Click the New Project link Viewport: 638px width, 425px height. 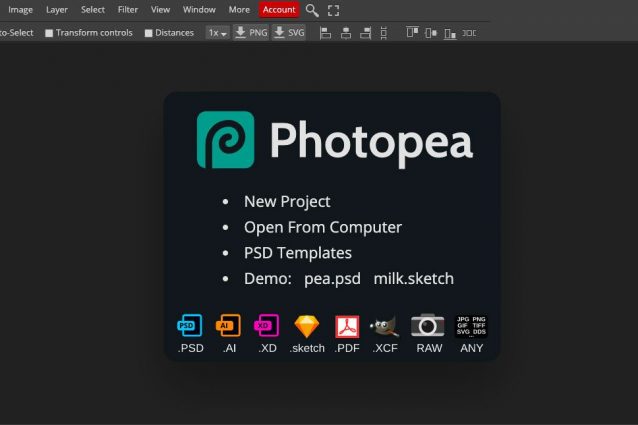[x=287, y=201]
